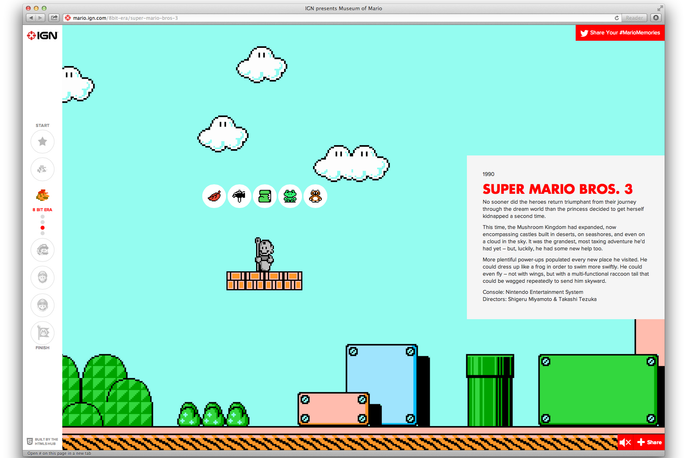Screen dimensions: 687x458
Task: Select the active red 8 Bit Era dot
Action: point(42,228)
